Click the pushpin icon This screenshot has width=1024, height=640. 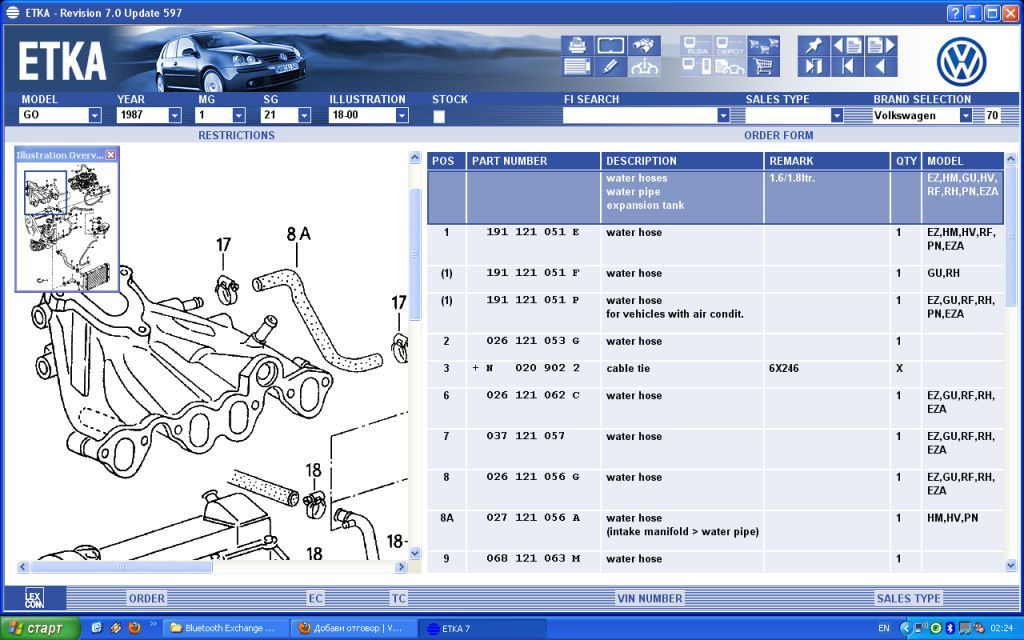click(x=812, y=46)
